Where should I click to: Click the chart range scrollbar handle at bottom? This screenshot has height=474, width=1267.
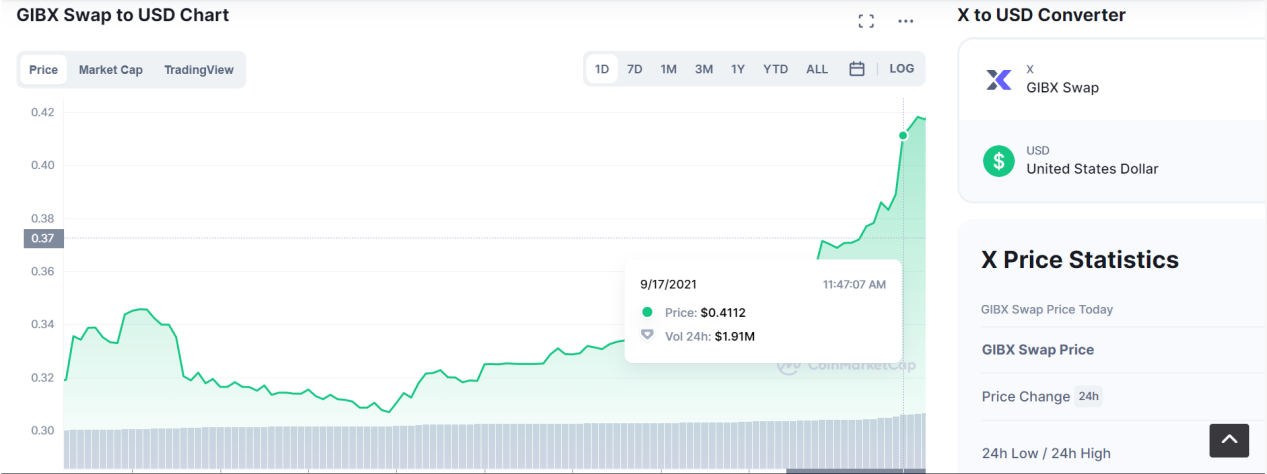[856, 471]
